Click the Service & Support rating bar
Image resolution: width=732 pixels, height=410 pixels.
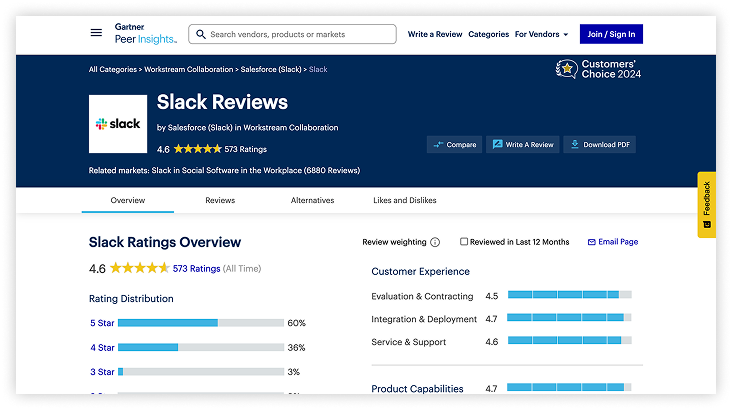coord(570,340)
